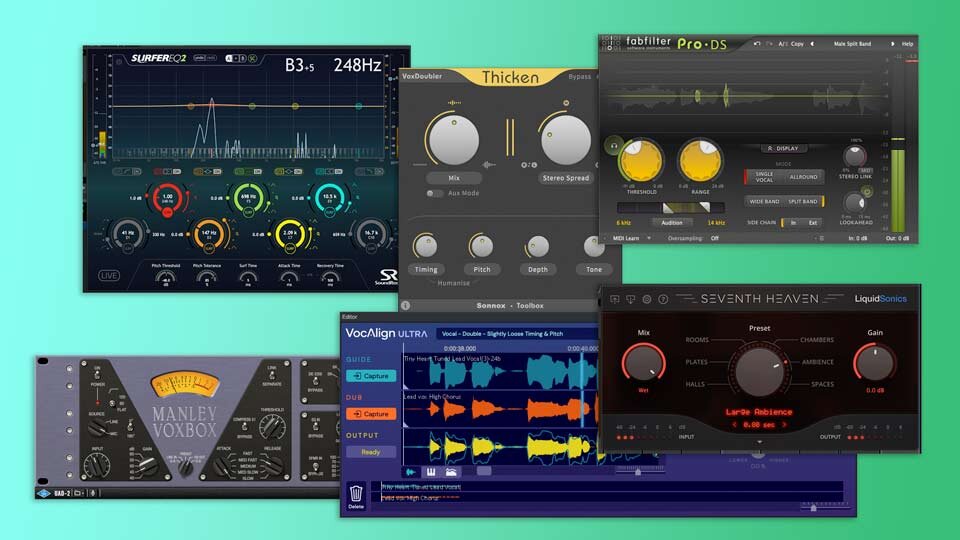Click next reverb arrow in Seventh Heaven
The width and height of the screenshot is (960, 540).
(784, 424)
